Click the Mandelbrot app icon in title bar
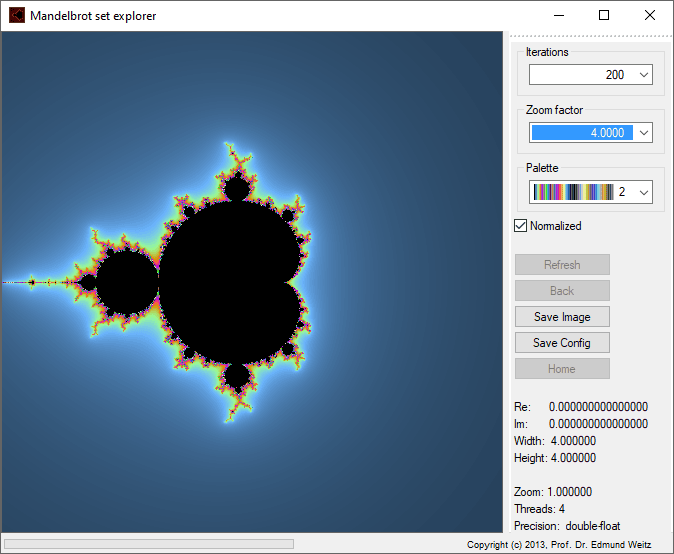674x554 pixels. (17, 15)
